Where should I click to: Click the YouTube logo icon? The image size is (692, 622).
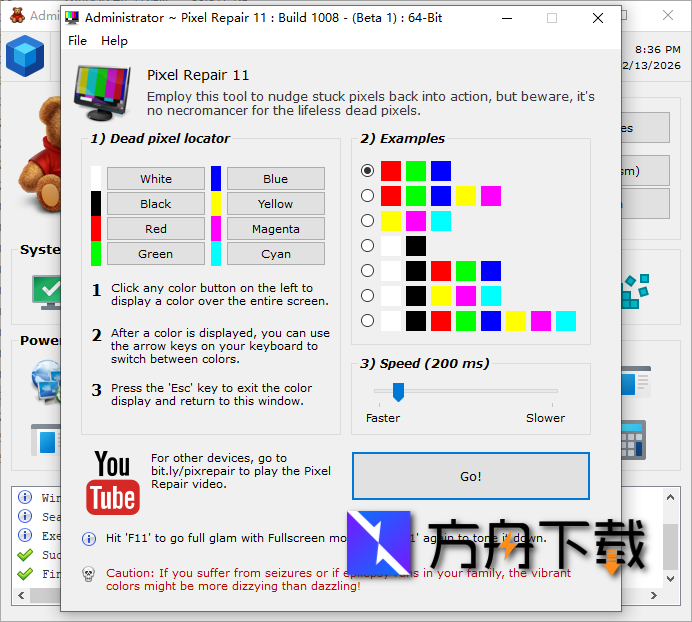point(113,482)
